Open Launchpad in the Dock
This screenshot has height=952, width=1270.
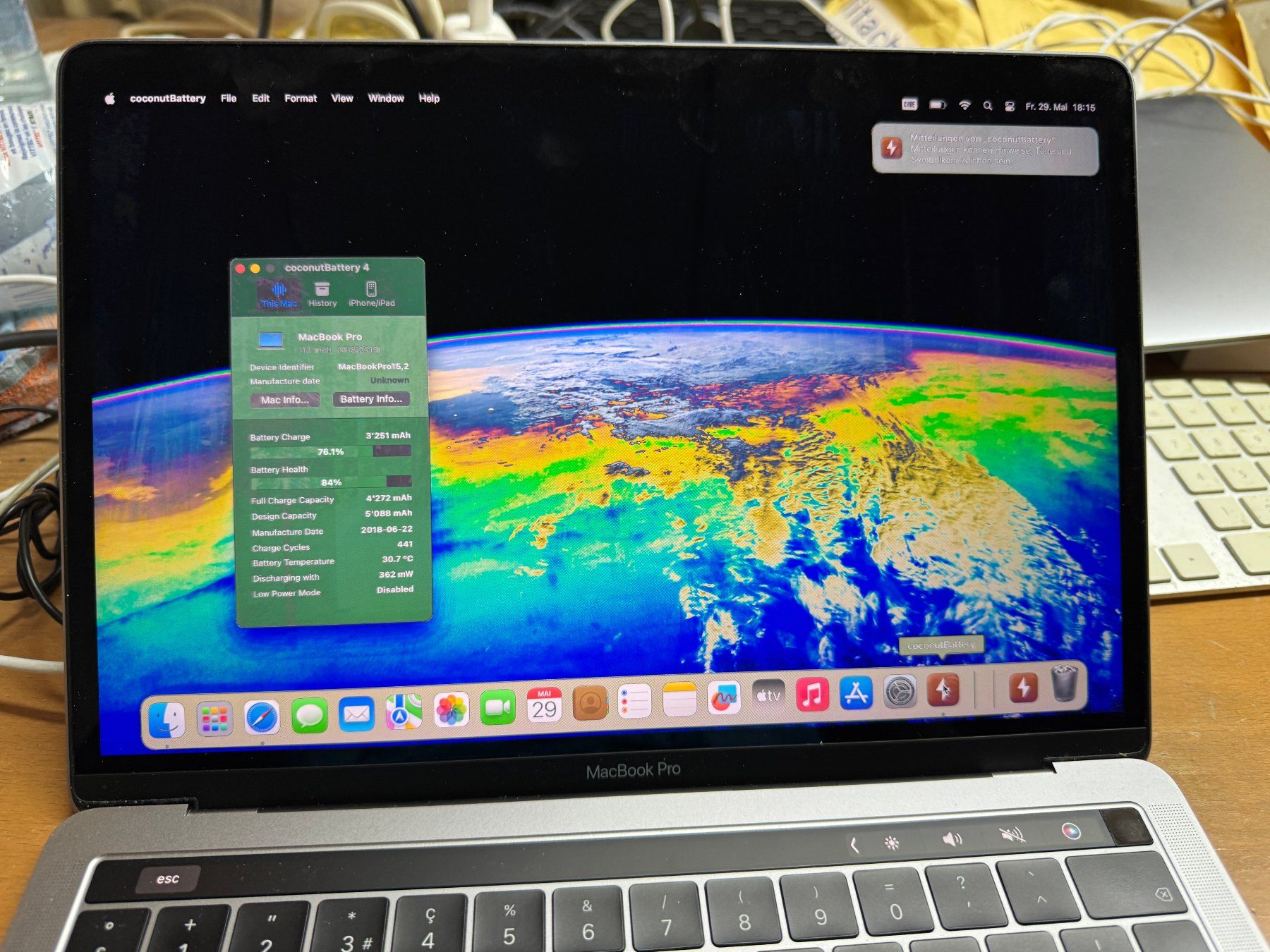point(214,719)
